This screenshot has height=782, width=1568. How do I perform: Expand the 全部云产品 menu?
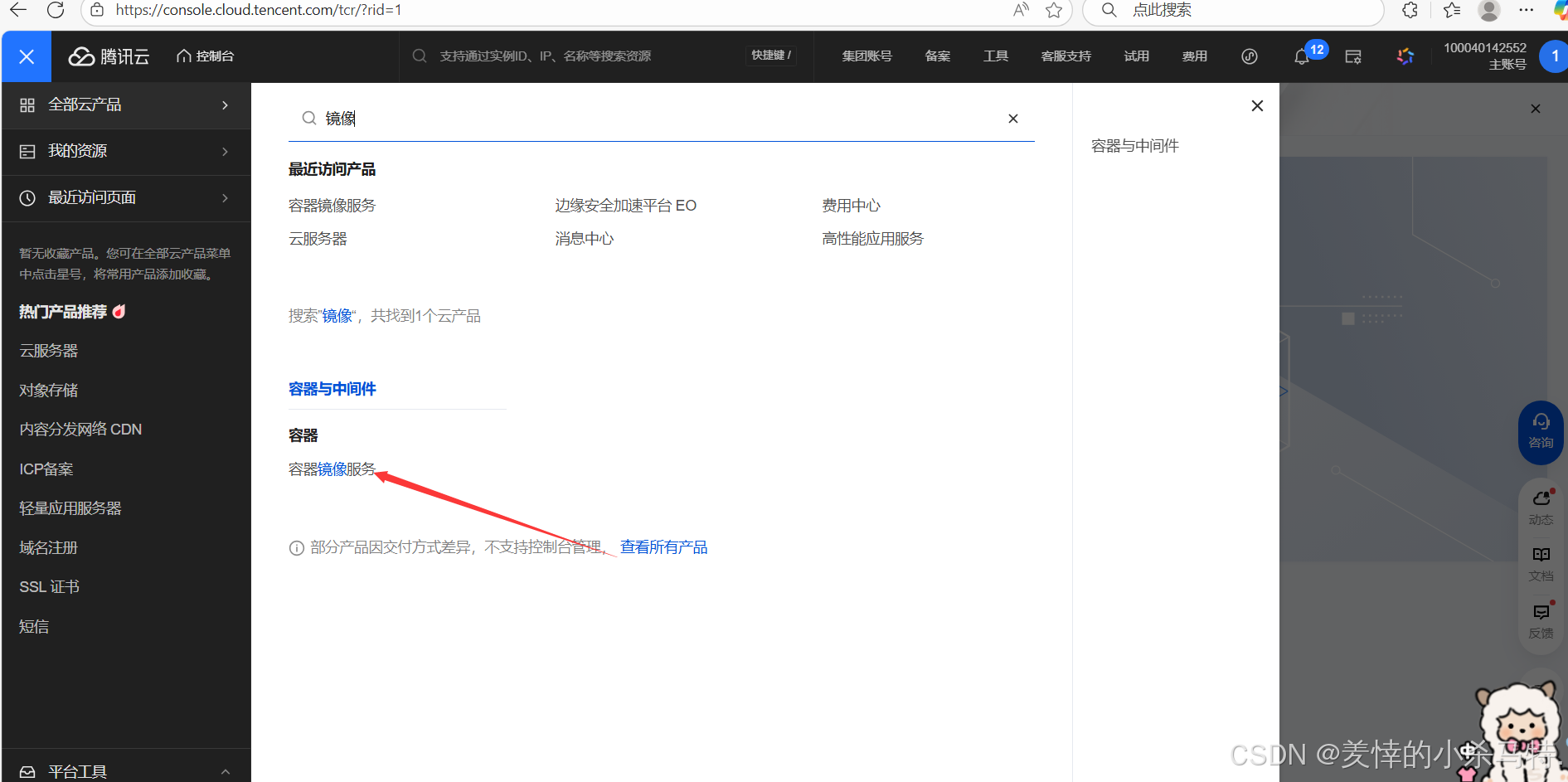[x=126, y=105]
